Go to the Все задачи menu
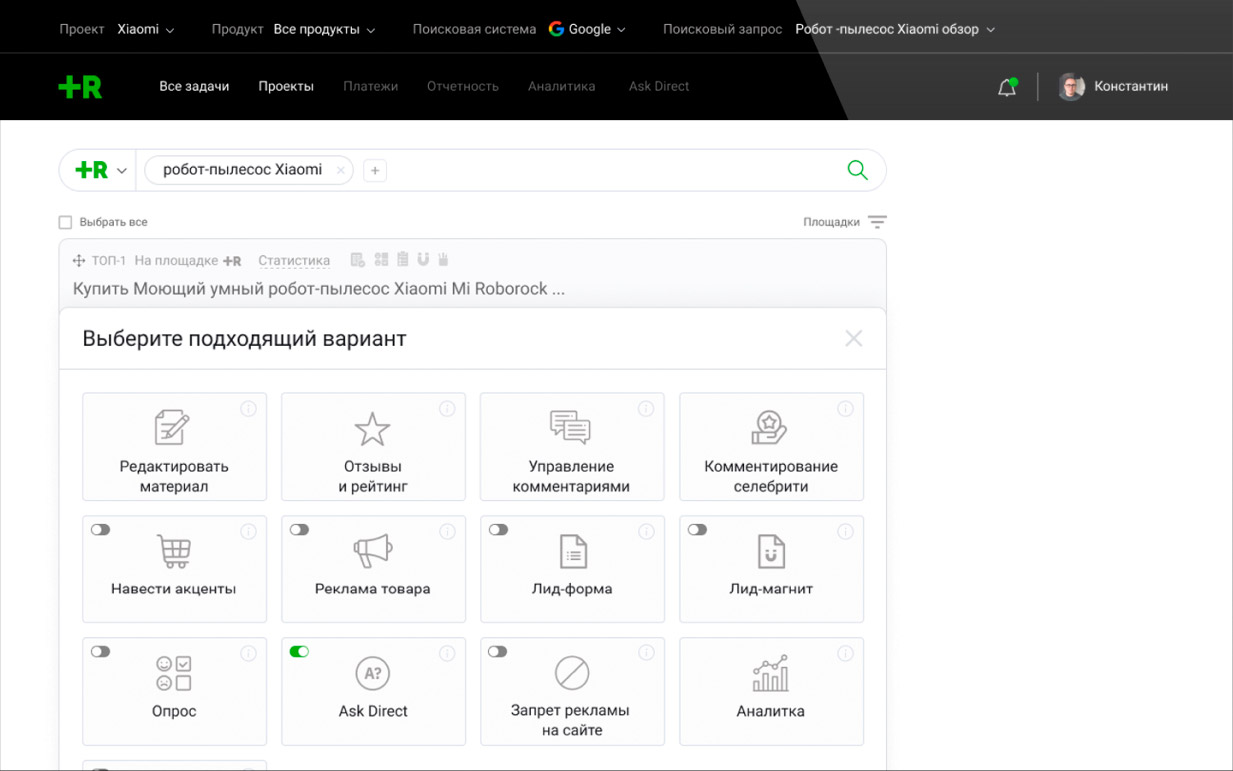The width and height of the screenshot is (1233, 771). pos(194,86)
